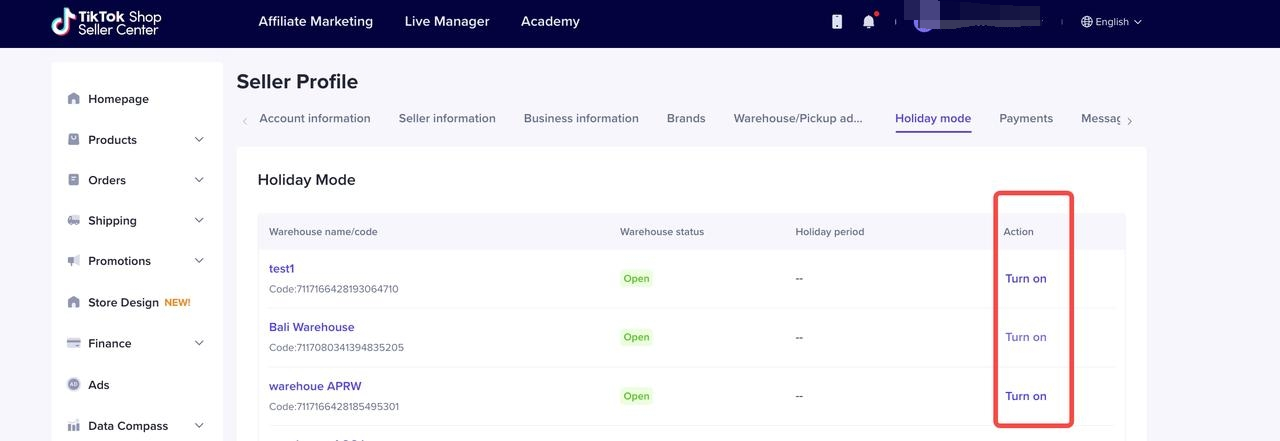Open the mobile phone icon in header
Screen dimensions: 1280x441
837,21
